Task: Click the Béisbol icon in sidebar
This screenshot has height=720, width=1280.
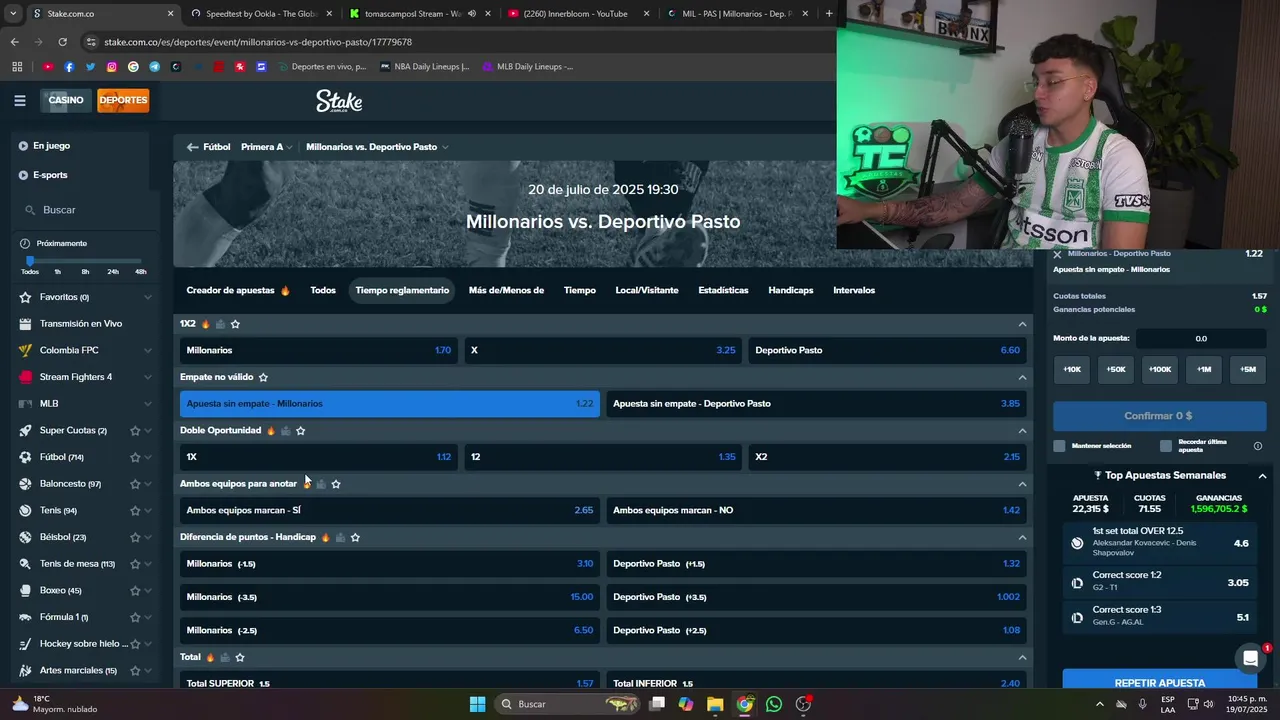Action: click(x=26, y=537)
